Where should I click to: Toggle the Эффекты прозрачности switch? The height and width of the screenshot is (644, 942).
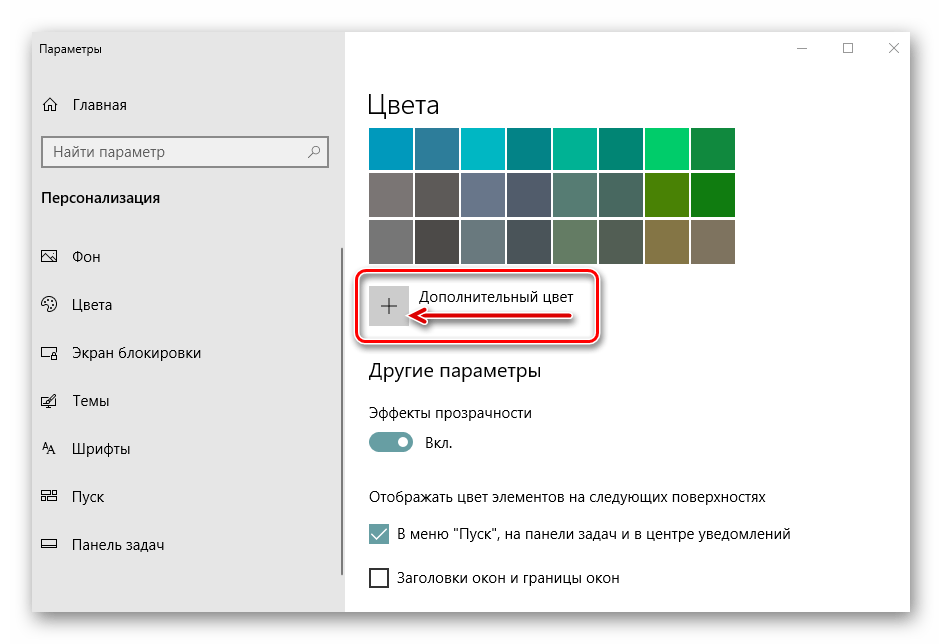point(391,442)
